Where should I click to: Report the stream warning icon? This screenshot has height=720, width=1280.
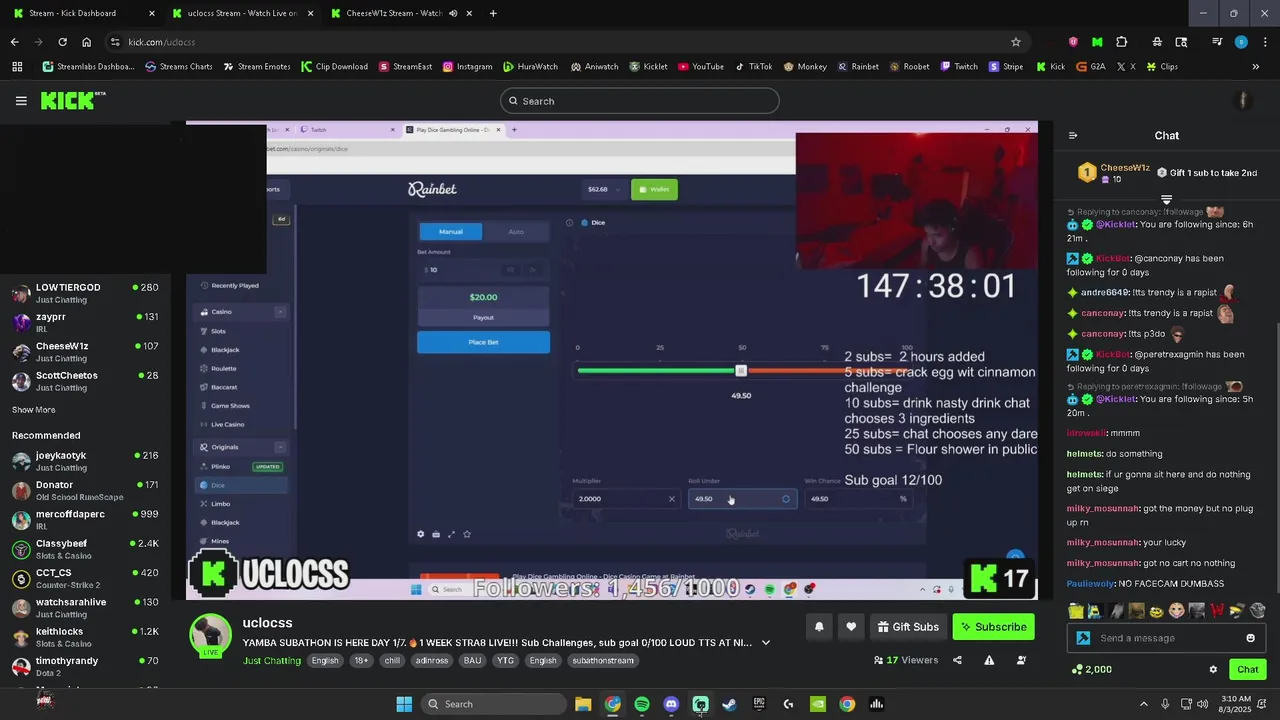tap(989, 660)
